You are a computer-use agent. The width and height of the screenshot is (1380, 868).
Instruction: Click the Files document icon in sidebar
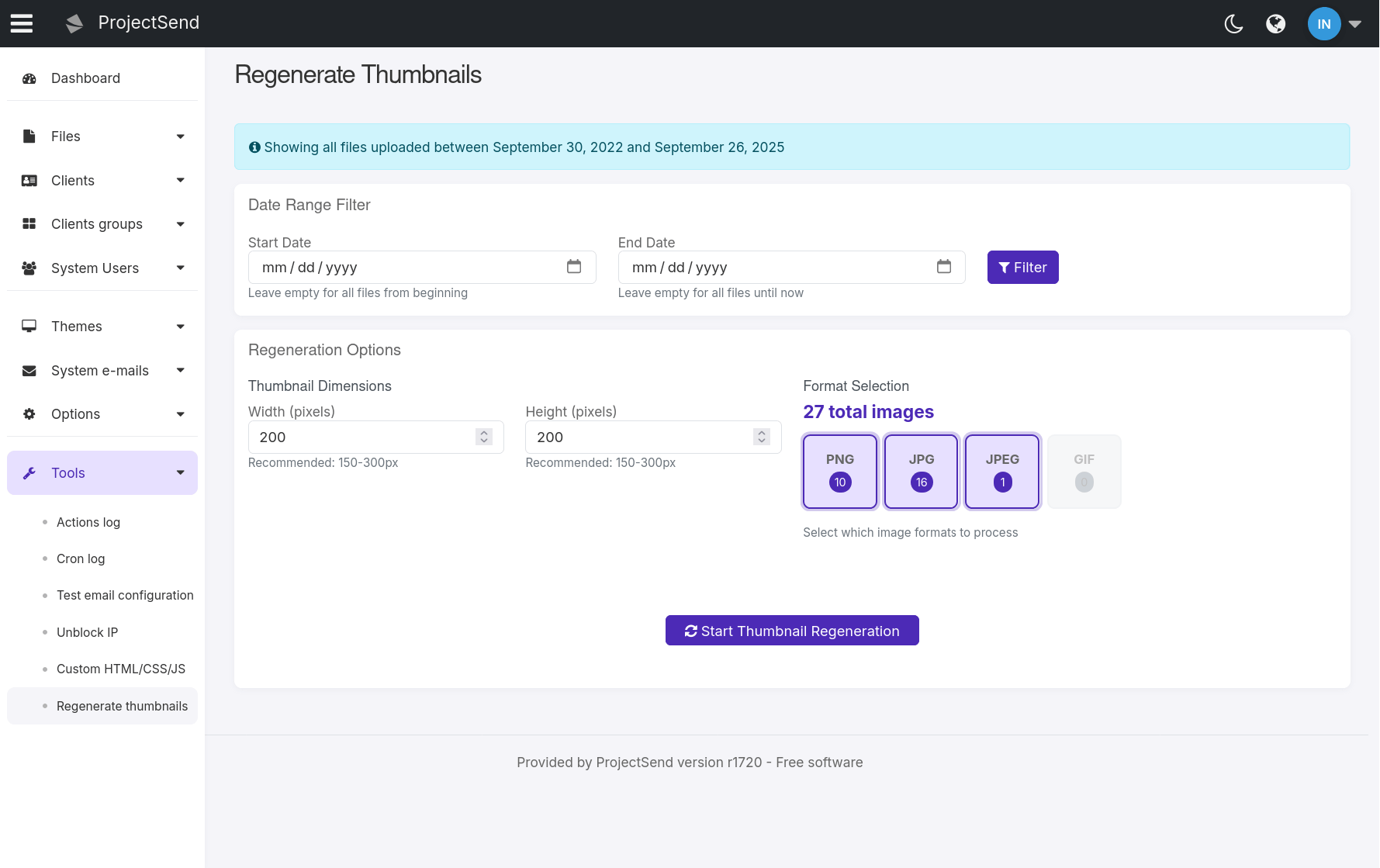29,136
